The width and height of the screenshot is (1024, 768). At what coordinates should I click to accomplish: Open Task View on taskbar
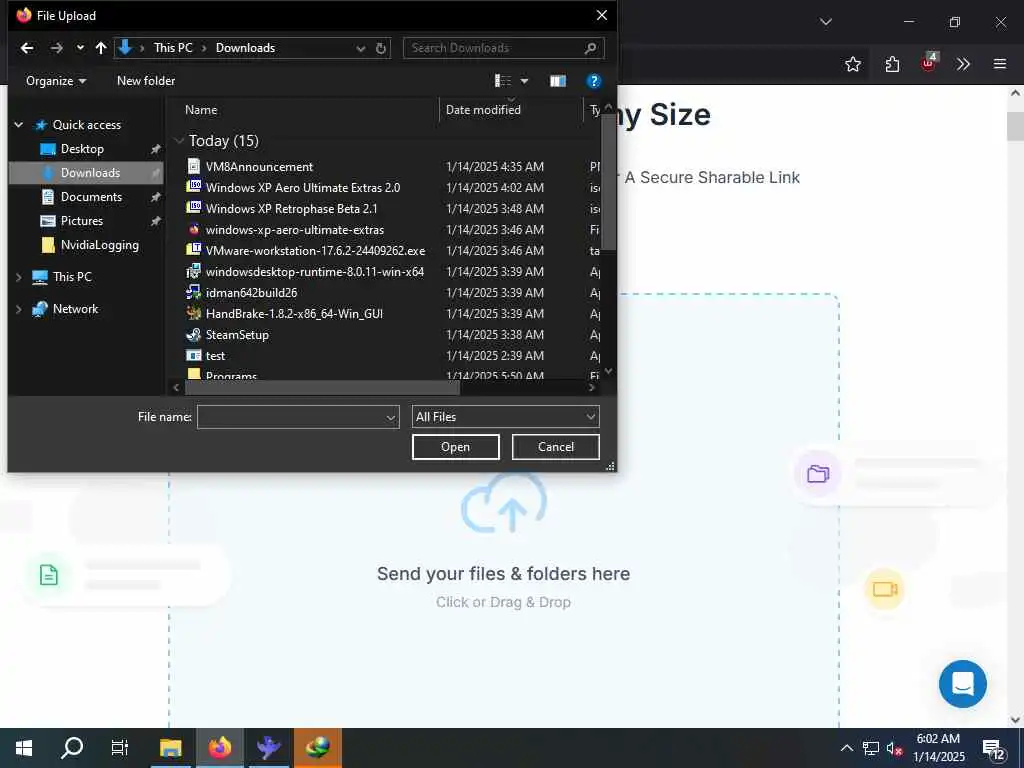(x=120, y=748)
